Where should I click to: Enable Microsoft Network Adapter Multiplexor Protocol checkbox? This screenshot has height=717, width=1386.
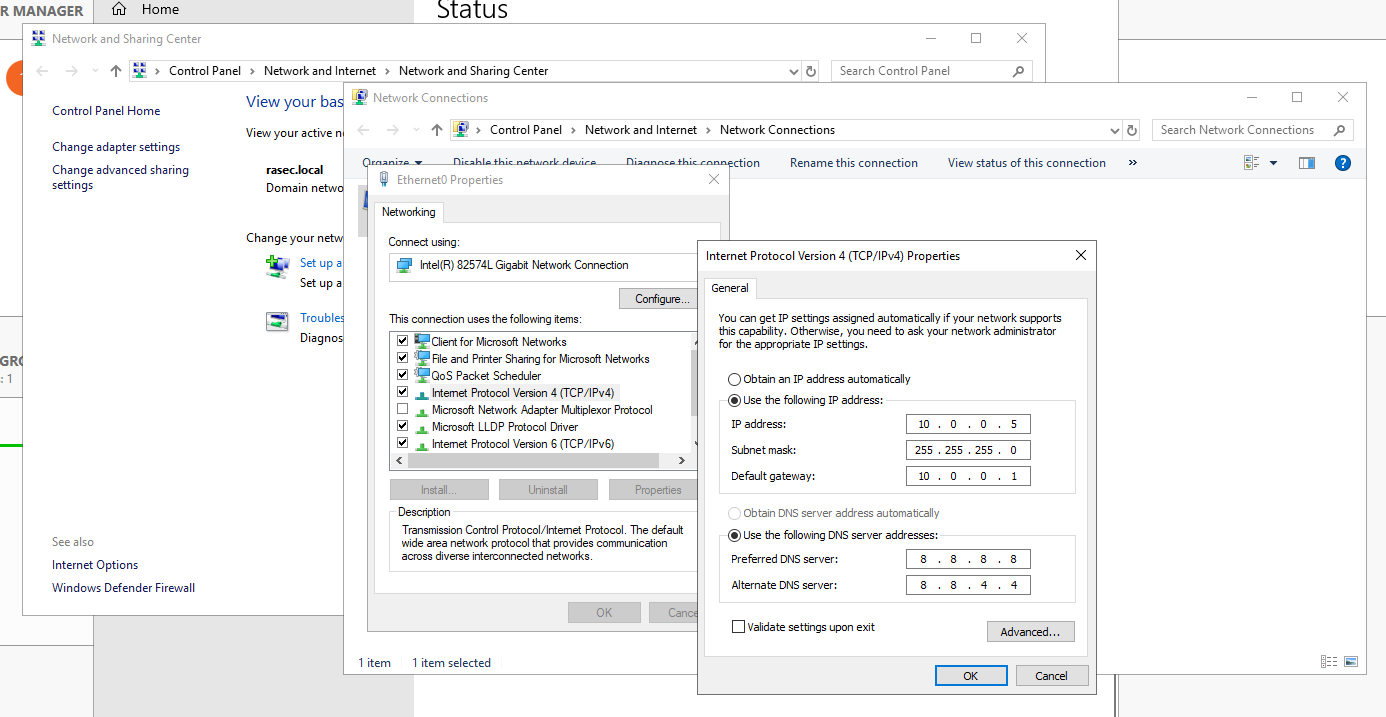[x=403, y=410]
